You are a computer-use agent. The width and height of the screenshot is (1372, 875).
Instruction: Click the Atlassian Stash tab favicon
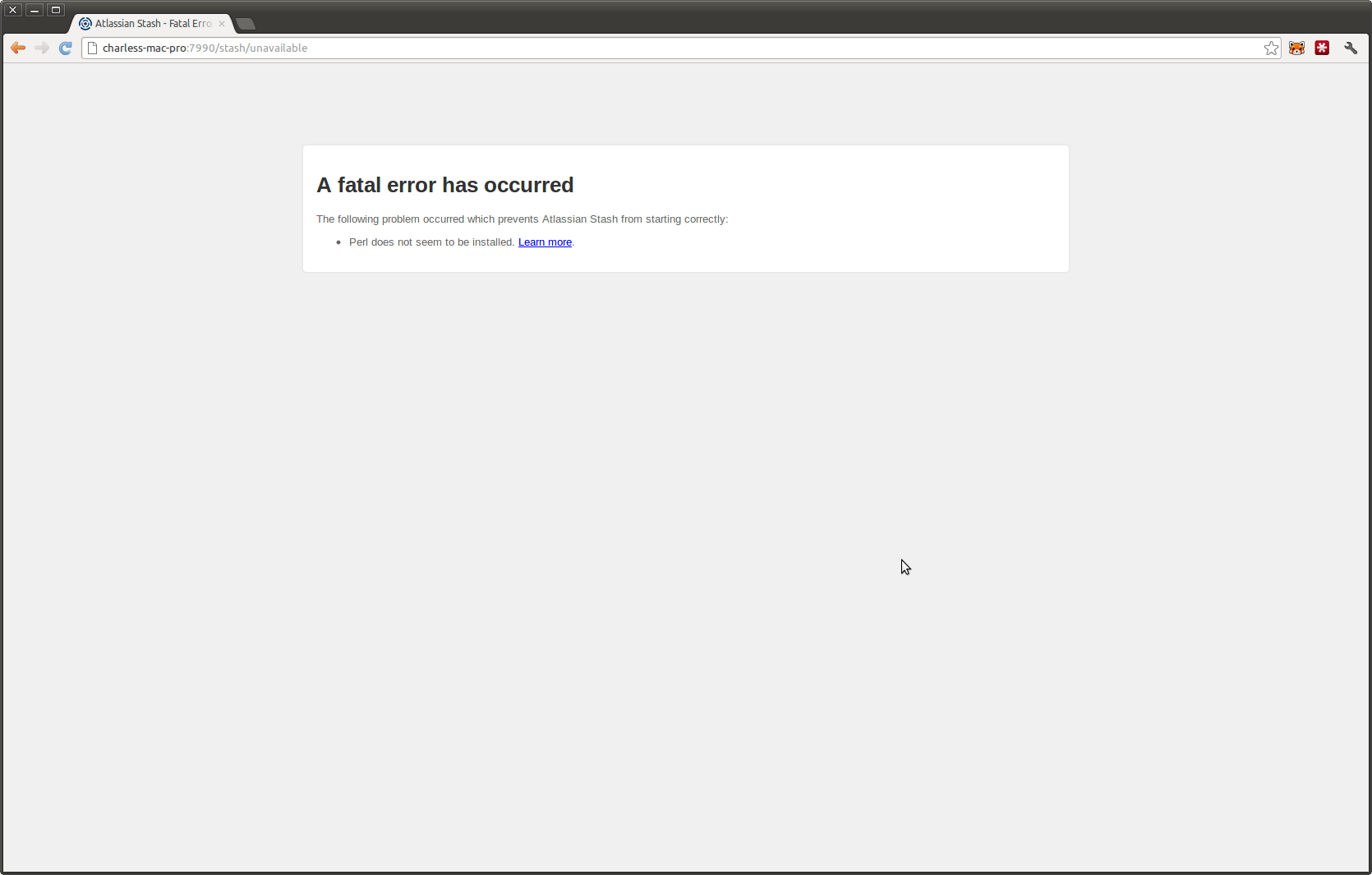(x=85, y=23)
